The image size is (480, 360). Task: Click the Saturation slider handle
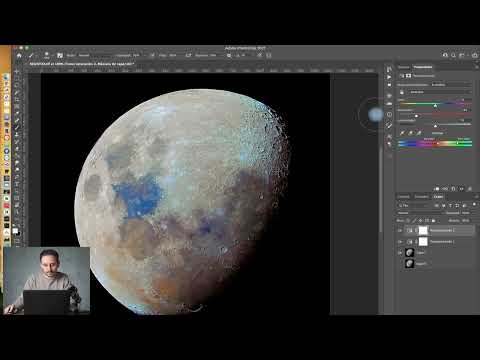tap(416, 116)
